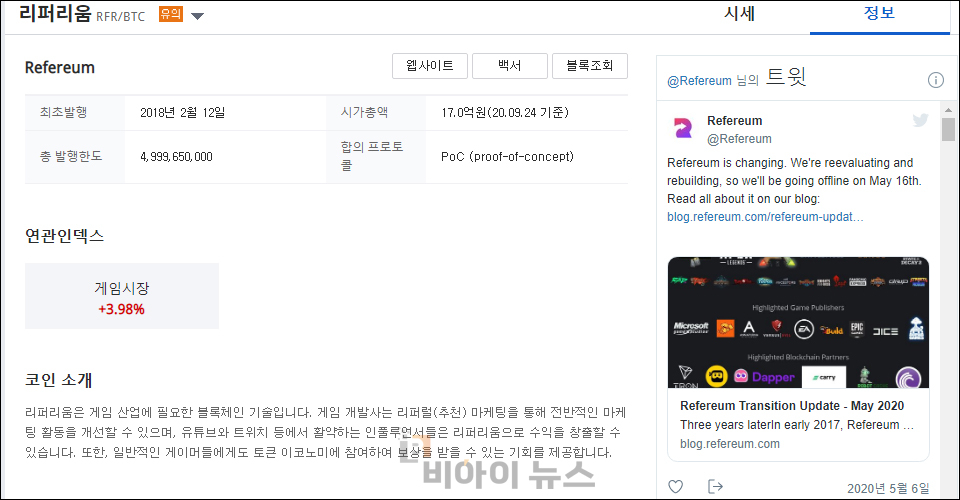This screenshot has height=500, width=960.
Task: Click the 리퍼리움 coin name in header
Action: (x=55, y=12)
